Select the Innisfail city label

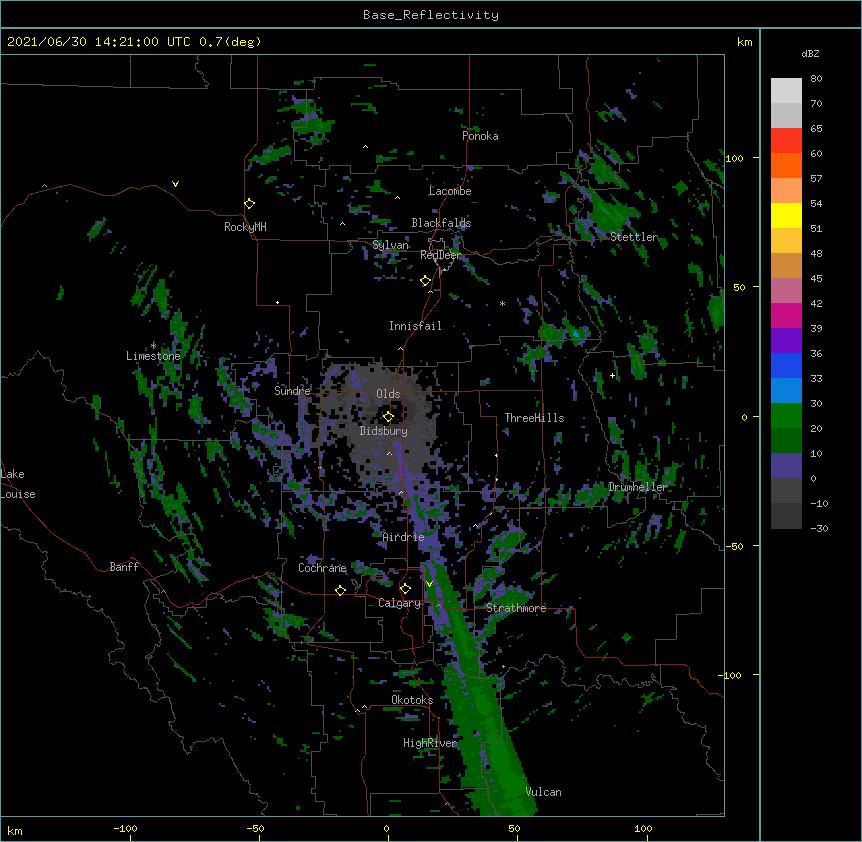(x=415, y=326)
